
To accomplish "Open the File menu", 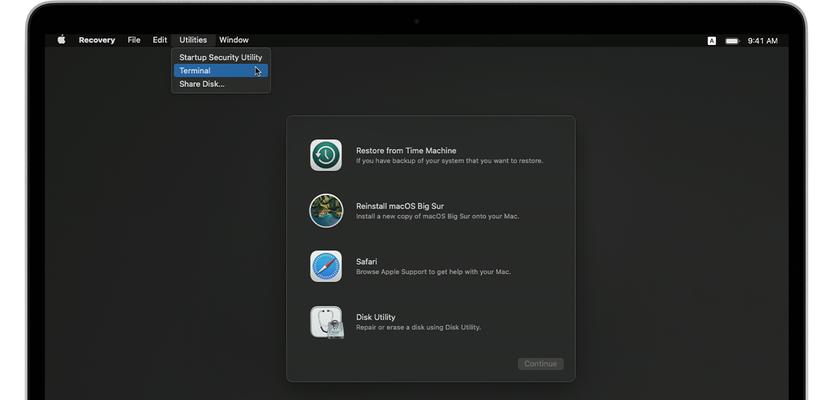I will click(x=134, y=40).
